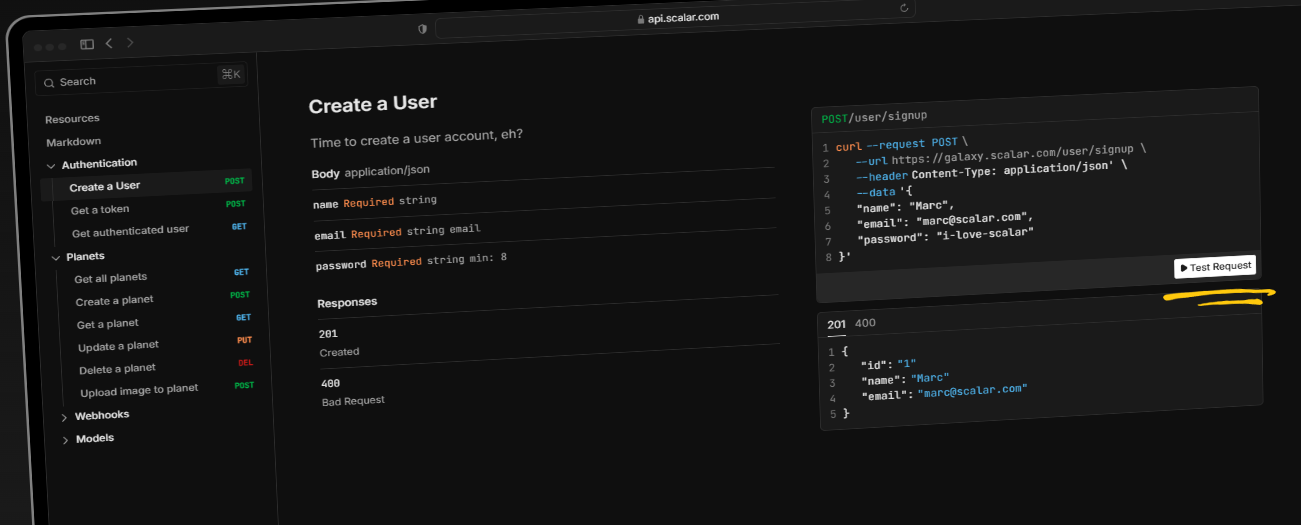Click the Create a User heading
Viewport: 1301px width, 525px height.
tap(373, 104)
